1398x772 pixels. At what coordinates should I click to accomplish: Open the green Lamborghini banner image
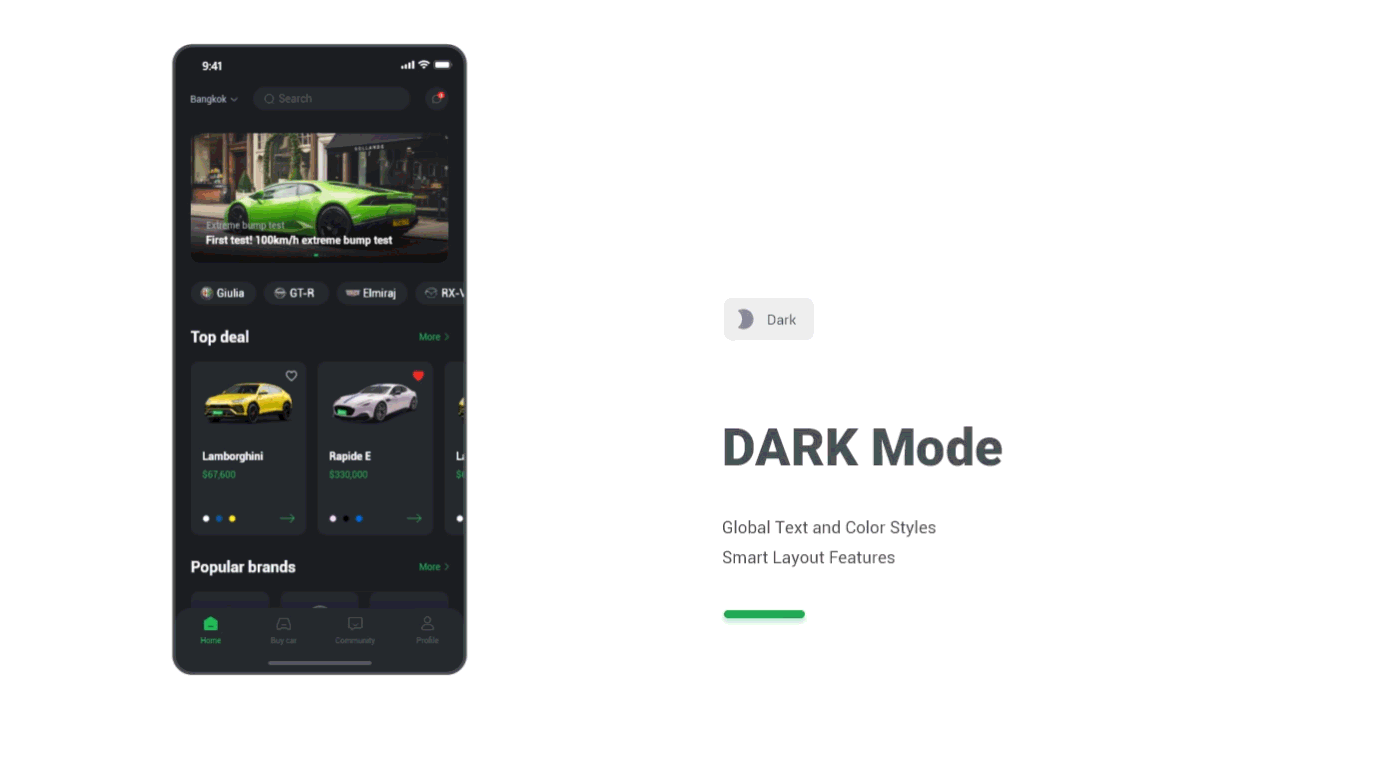coord(319,197)
